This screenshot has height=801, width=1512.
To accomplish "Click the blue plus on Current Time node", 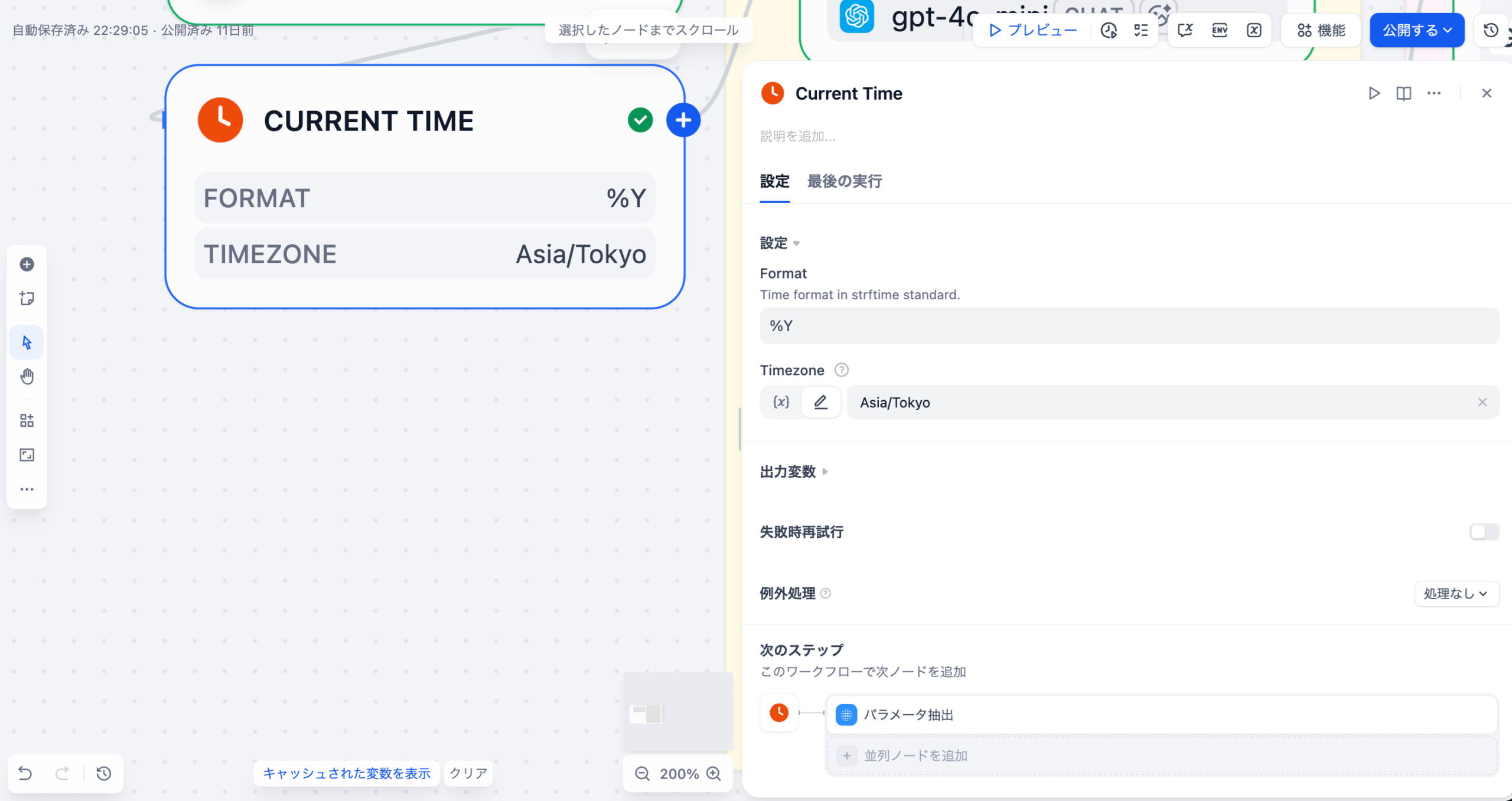I will pos(683,120).
